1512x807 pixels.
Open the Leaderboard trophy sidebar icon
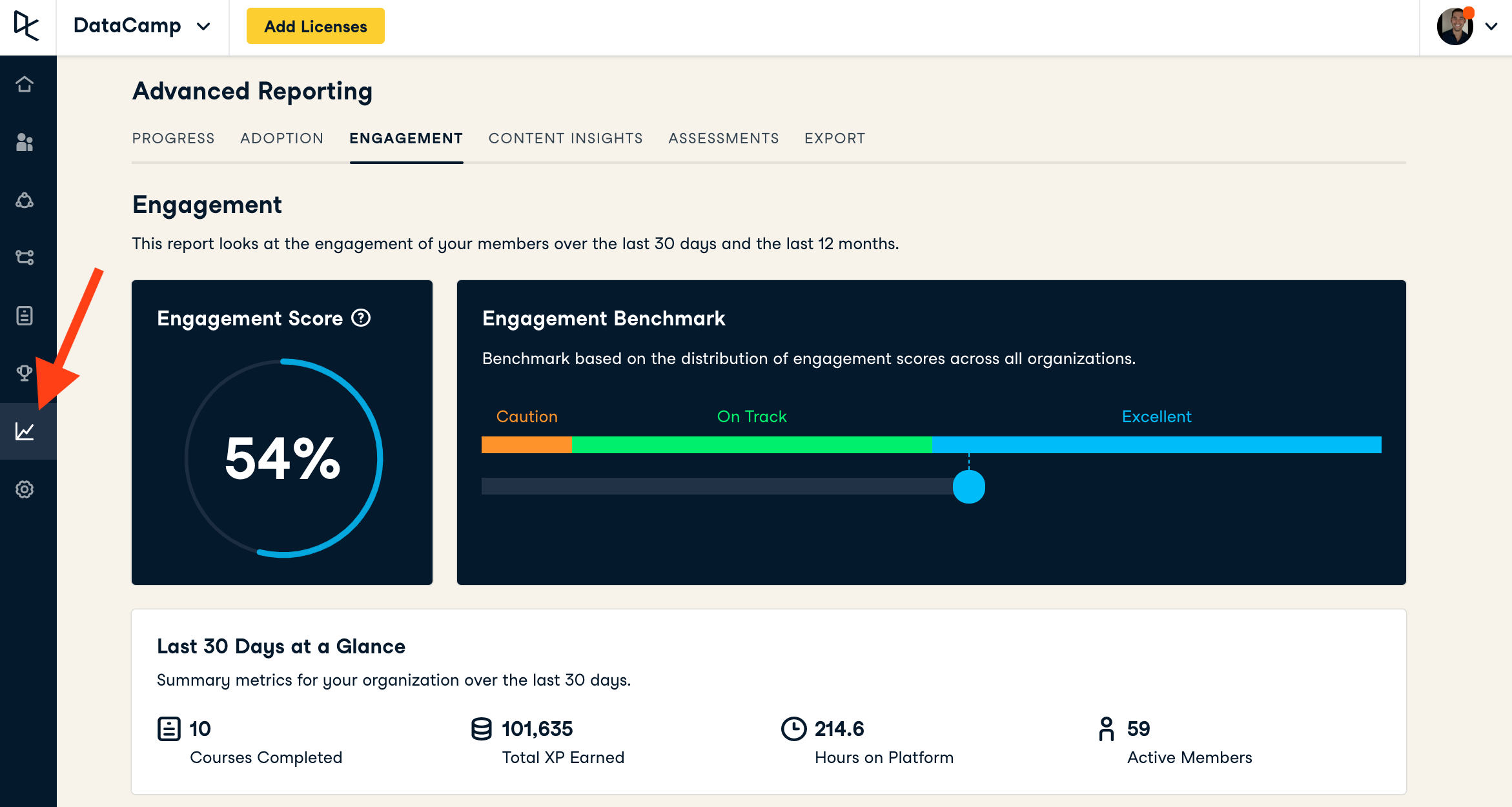(25, 373)
